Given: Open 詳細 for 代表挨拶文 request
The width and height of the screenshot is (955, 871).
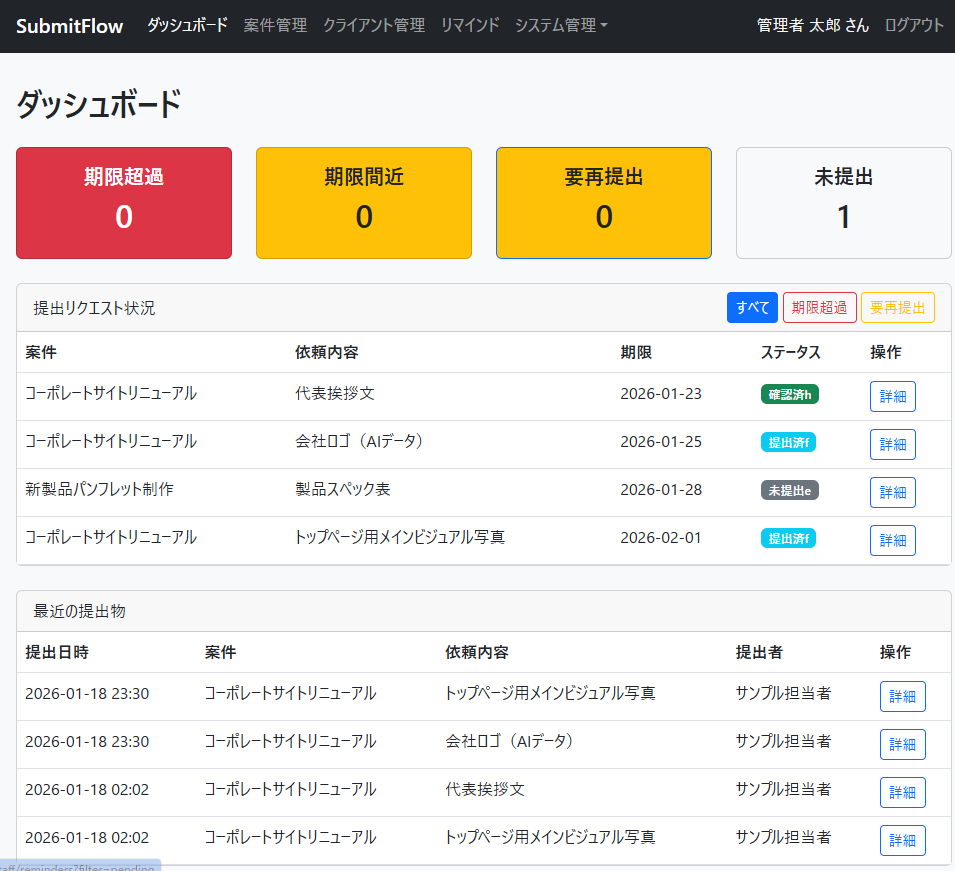Looking at the screenshot, I should coord(892,396).
